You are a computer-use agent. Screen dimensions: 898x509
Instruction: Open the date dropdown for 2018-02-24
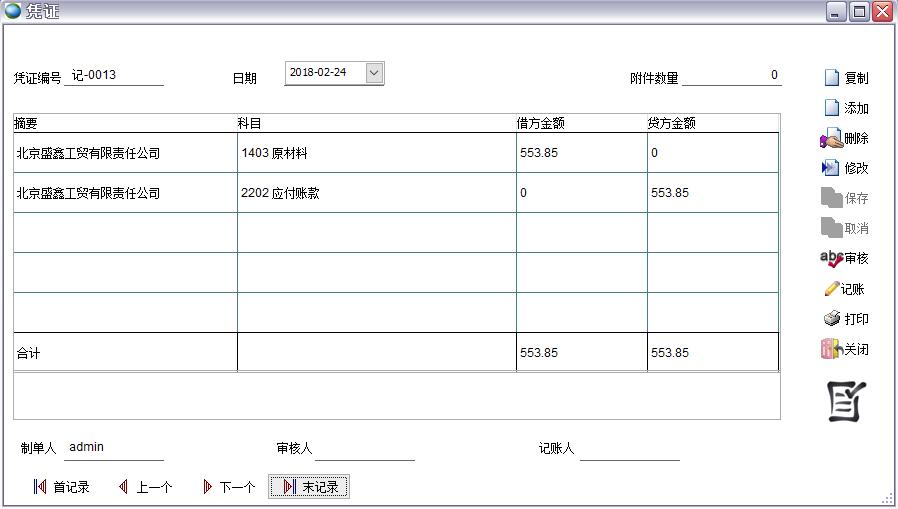tap(374, 73)
